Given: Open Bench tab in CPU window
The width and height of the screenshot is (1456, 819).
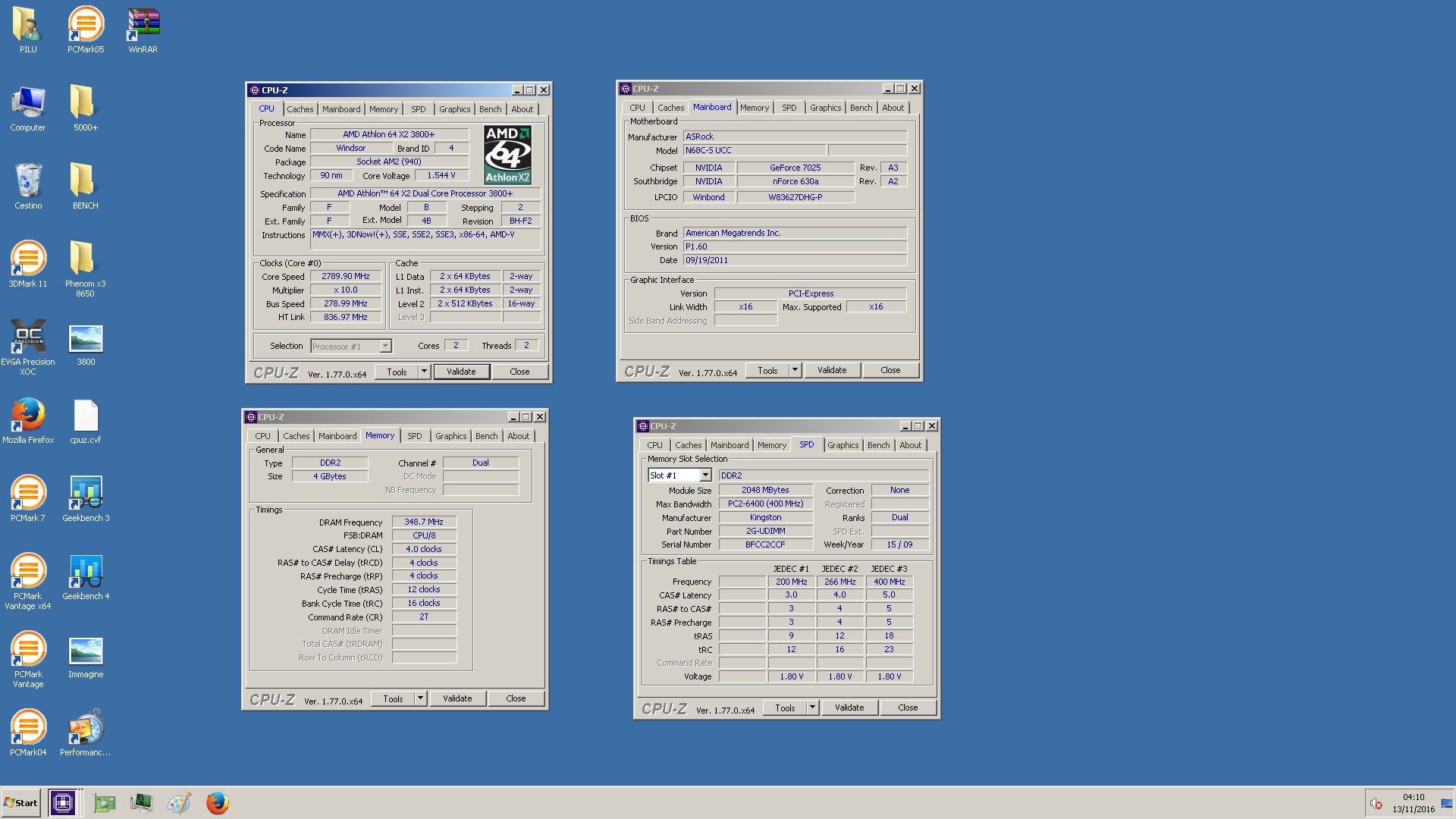Looking at the screenshot, I should [x=491, y=109].
